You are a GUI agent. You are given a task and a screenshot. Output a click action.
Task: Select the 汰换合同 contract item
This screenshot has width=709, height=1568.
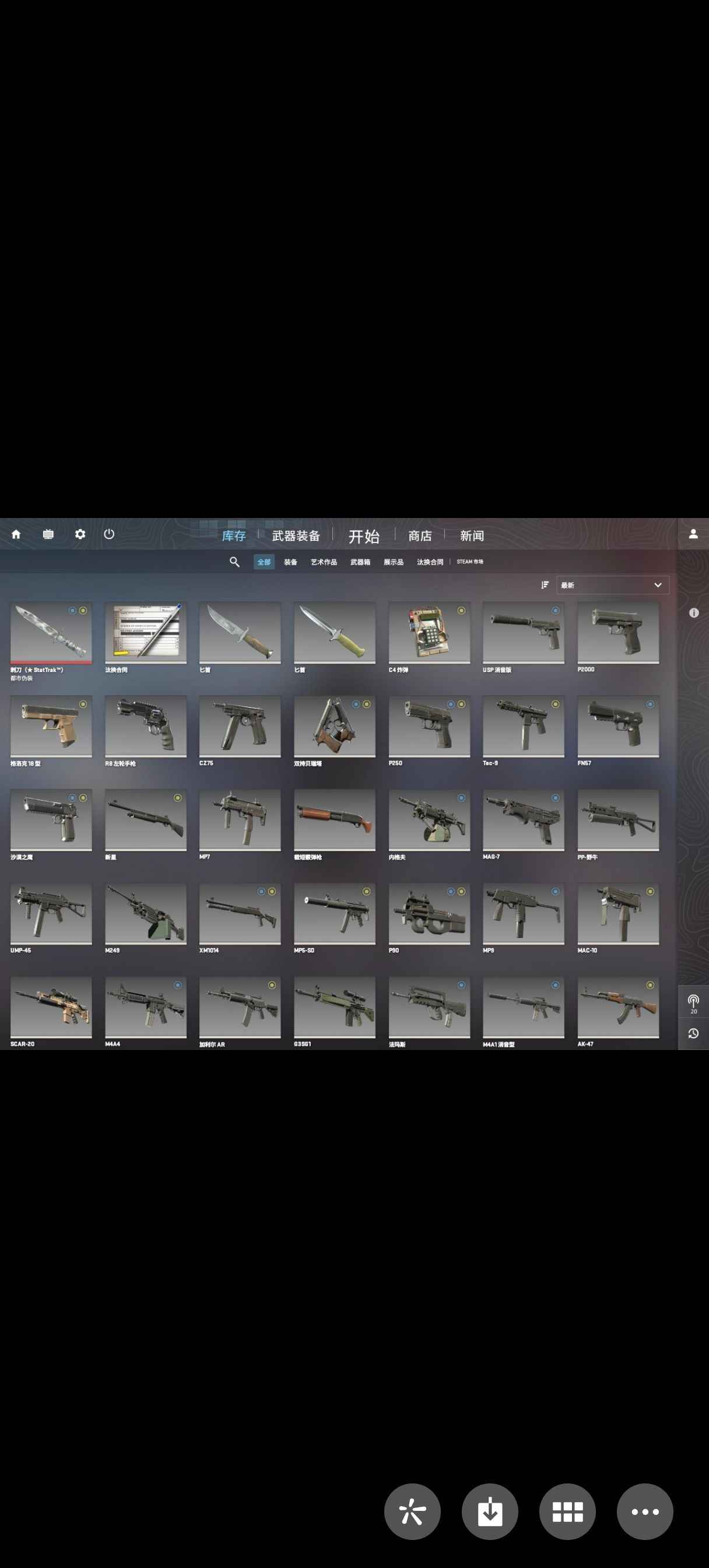click(x=145, y=638)
